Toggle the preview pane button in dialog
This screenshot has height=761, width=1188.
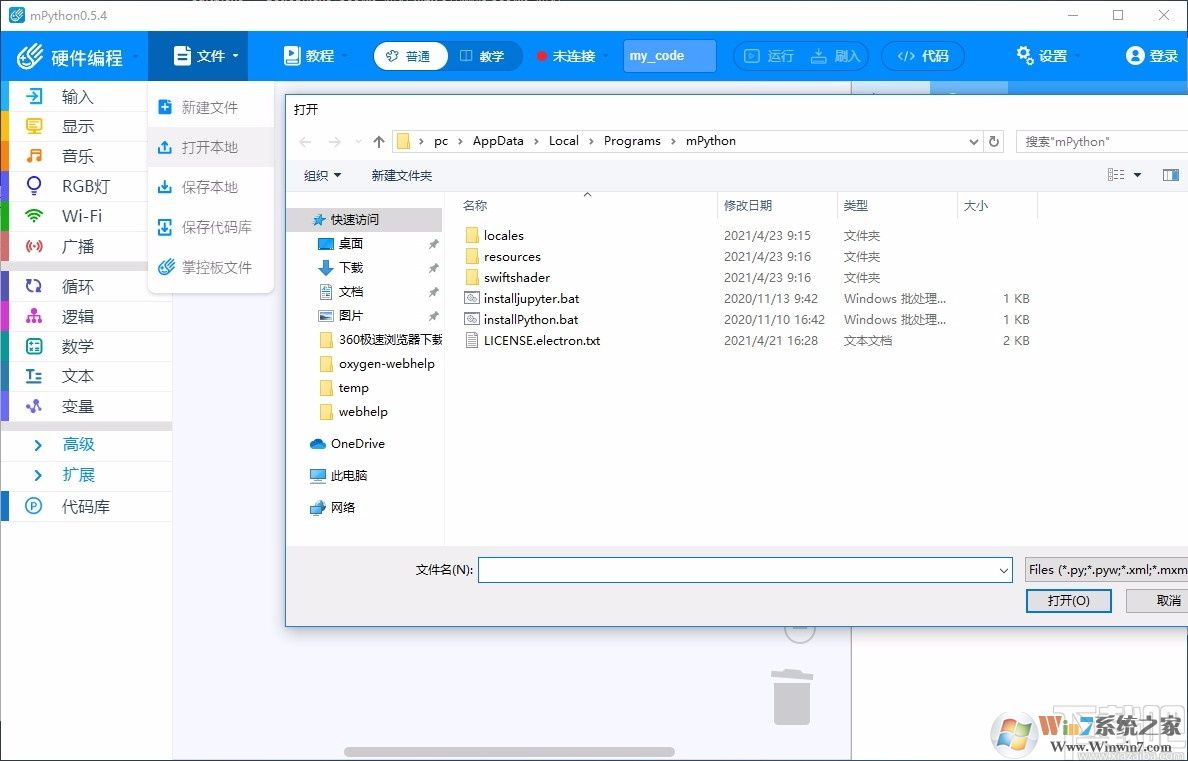tap(1170, 176)
